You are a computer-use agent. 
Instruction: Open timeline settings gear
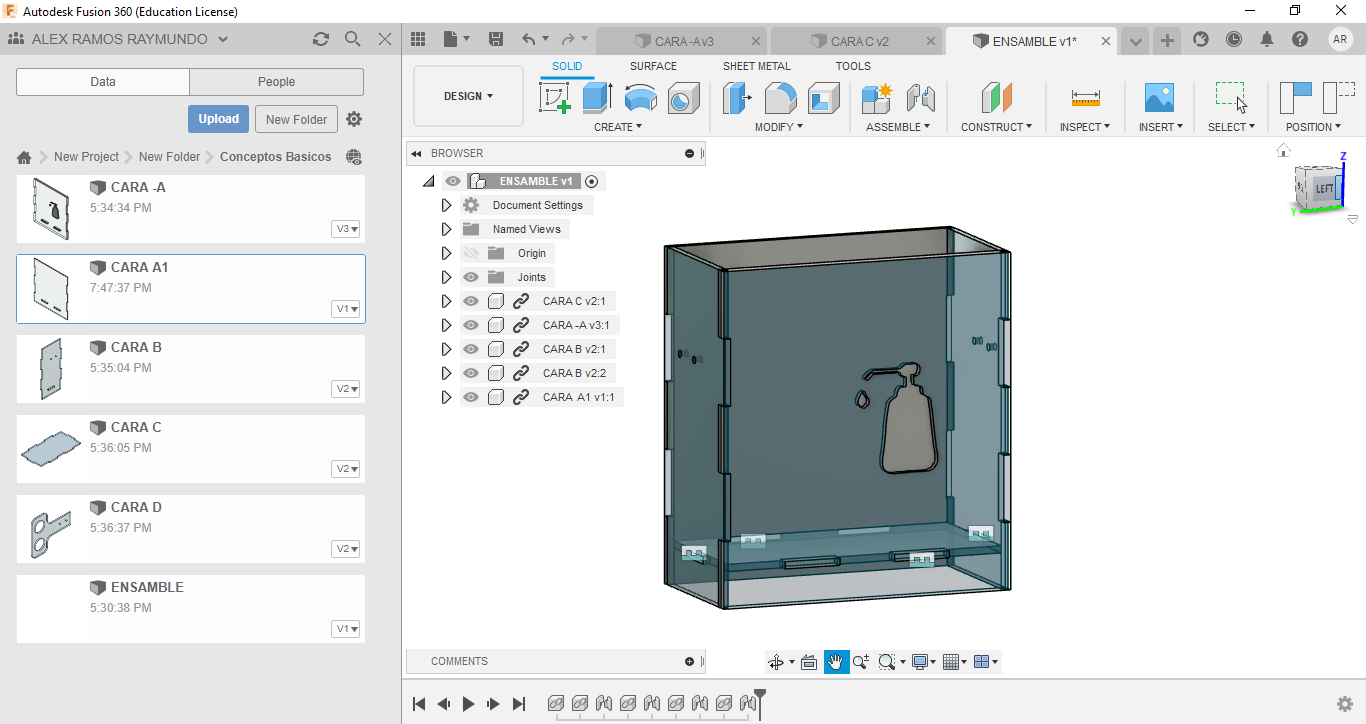pos(1345,704)
